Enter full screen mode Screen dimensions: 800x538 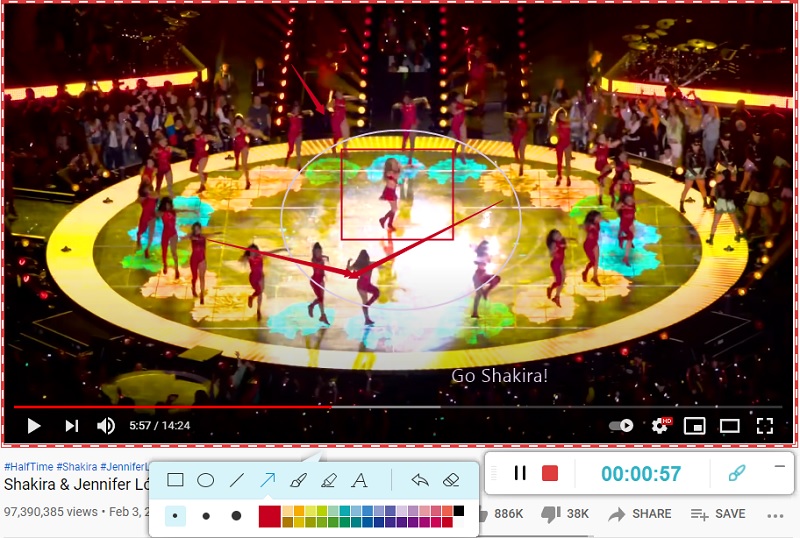click(x=764, y=426)
